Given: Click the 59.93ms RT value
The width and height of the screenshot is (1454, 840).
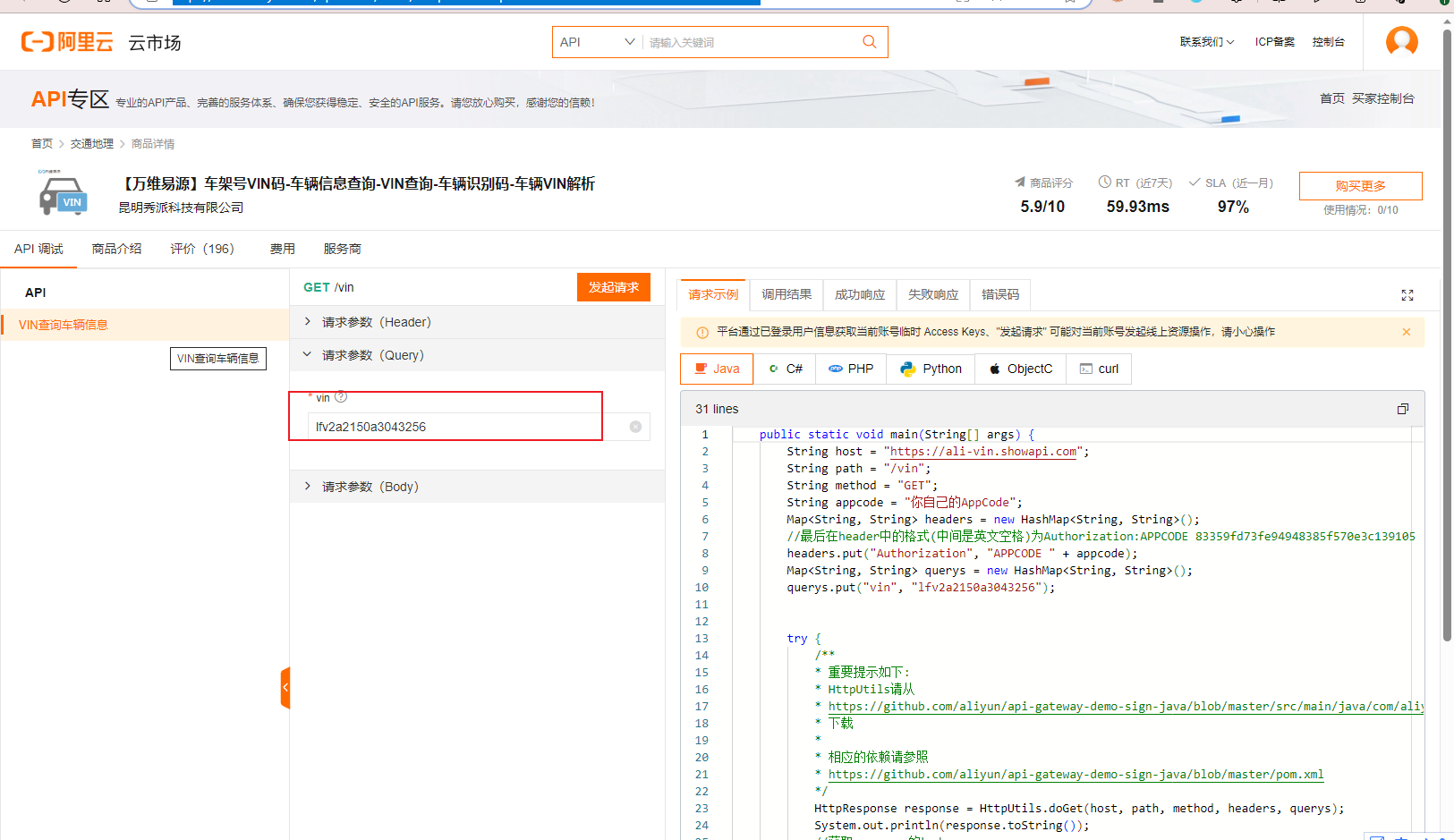Looking at the screenshot, I should point(1137,207).
